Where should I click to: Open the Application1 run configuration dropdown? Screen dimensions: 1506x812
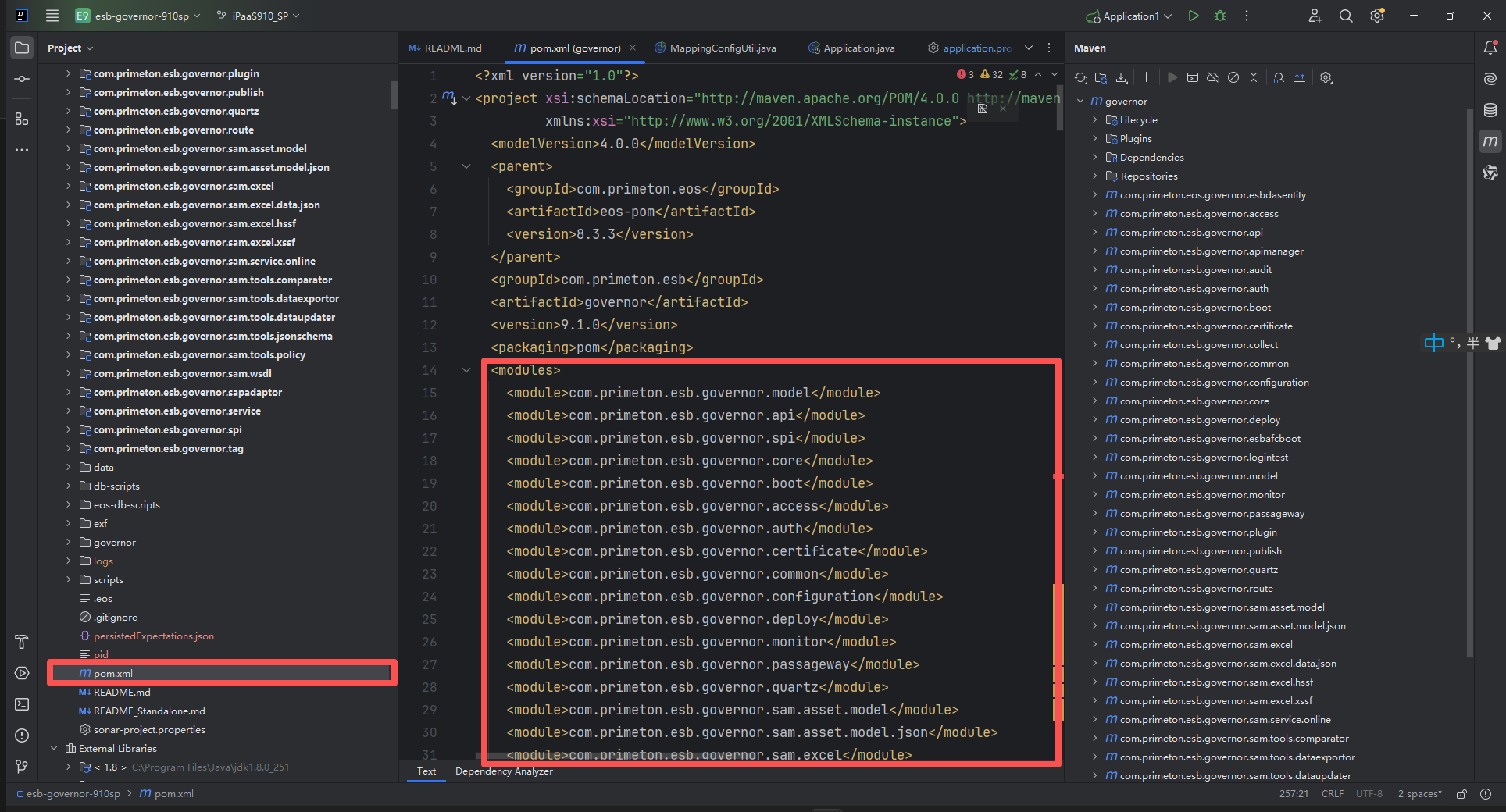pos(1130,16)
